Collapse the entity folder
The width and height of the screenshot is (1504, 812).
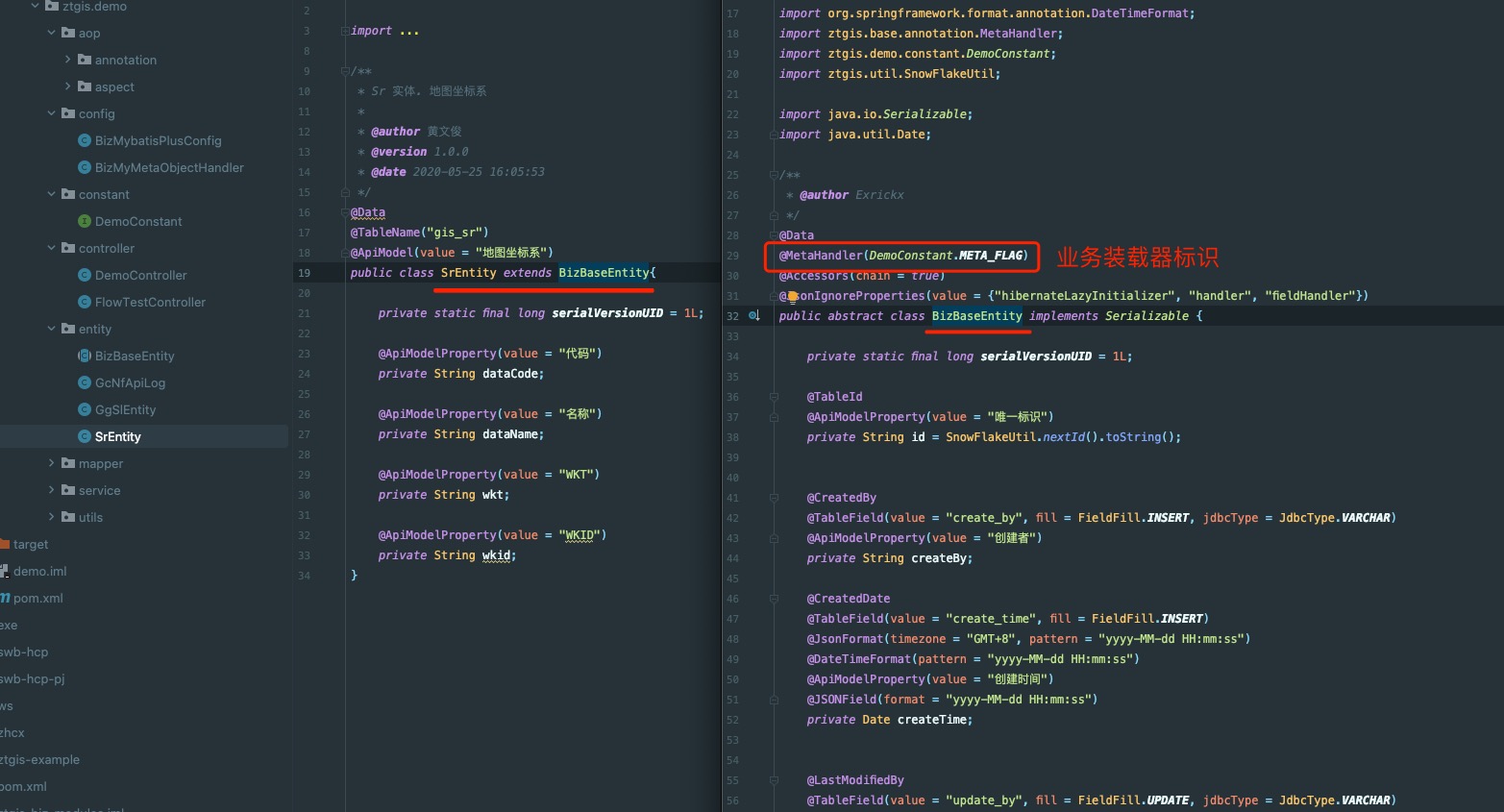[x=52, y=329]
